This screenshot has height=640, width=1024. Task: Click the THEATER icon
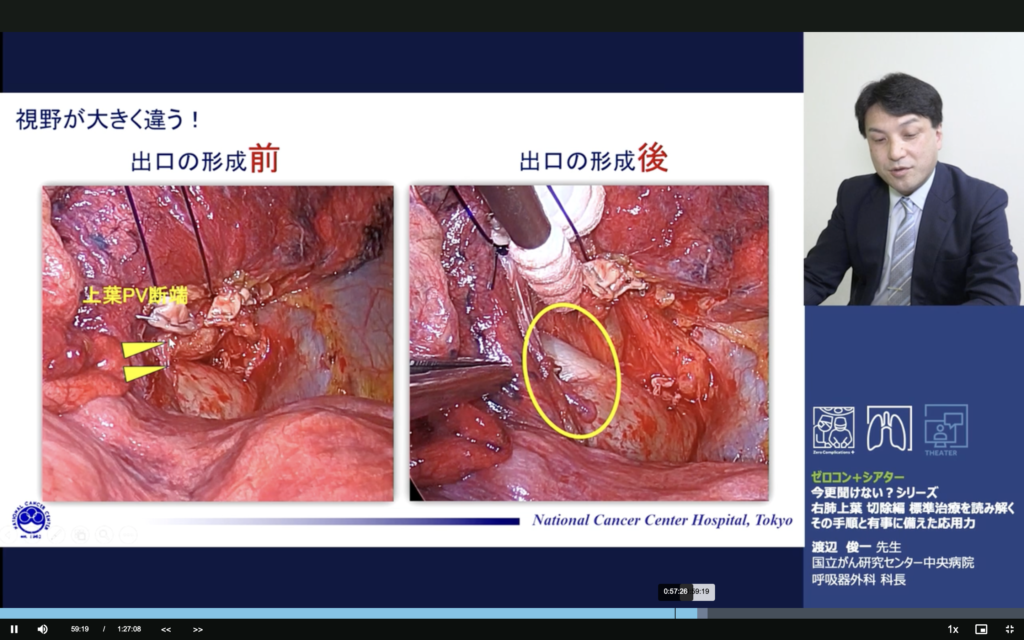[x=945, y=430]
